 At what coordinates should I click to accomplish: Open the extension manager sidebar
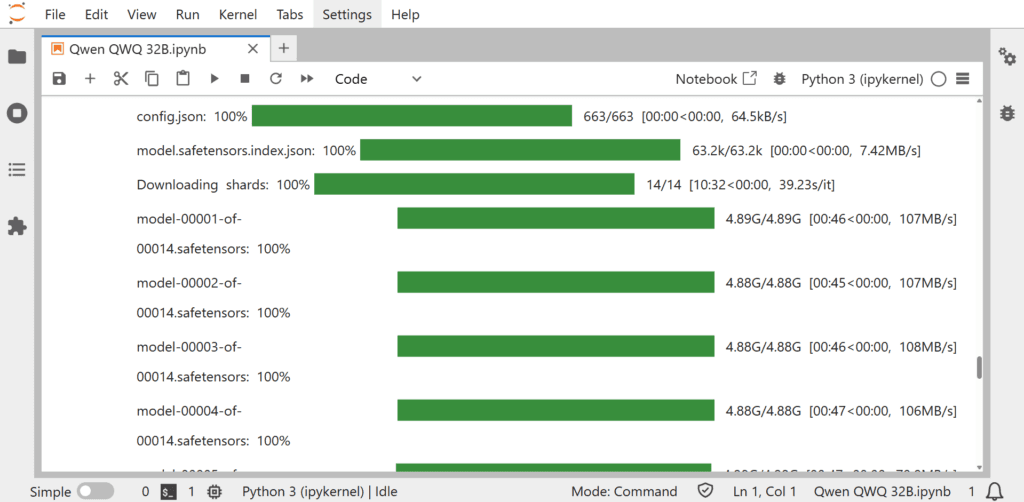click(x=17, y=227)
